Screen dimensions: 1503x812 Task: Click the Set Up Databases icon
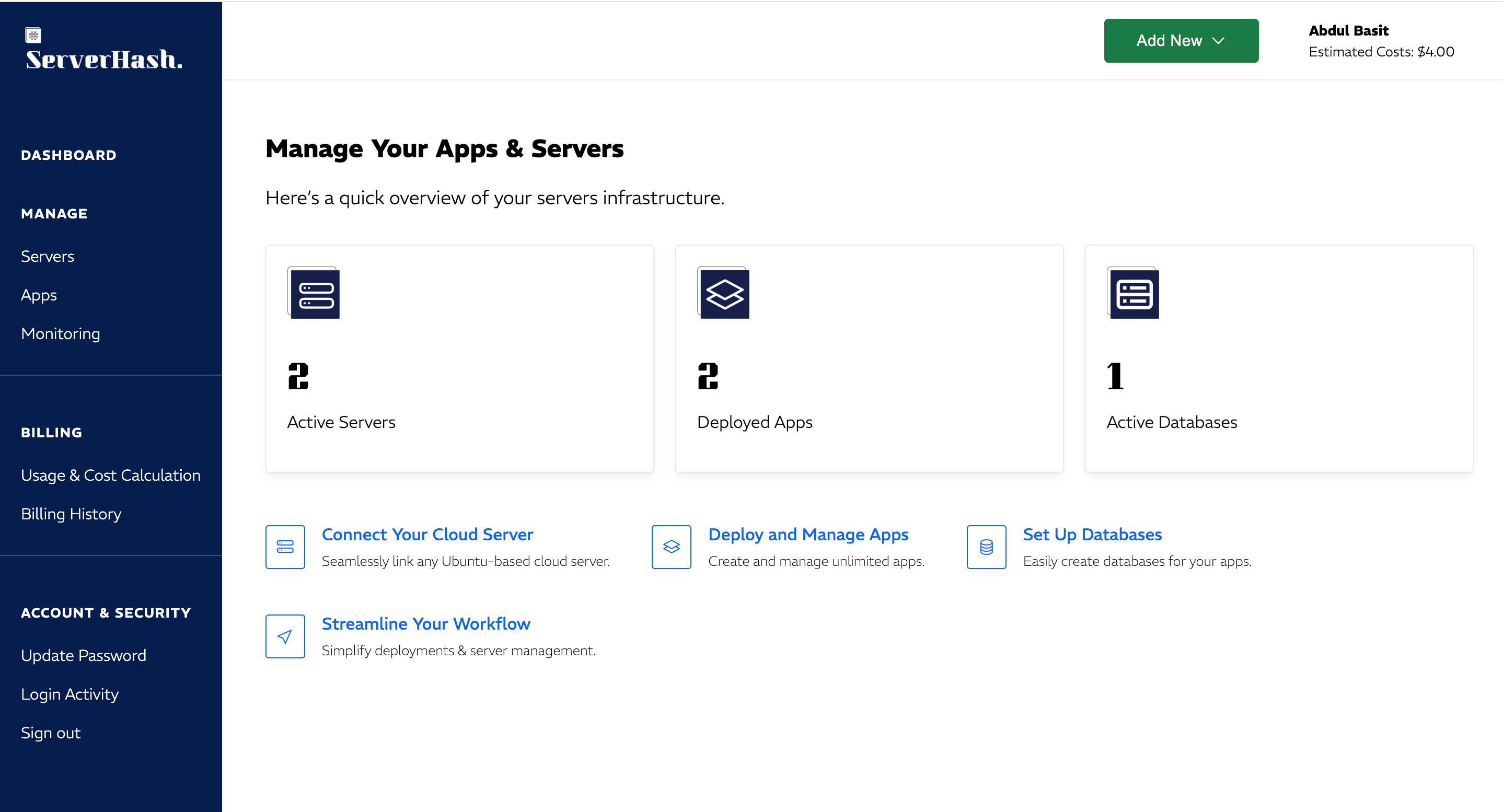point(987,547)
